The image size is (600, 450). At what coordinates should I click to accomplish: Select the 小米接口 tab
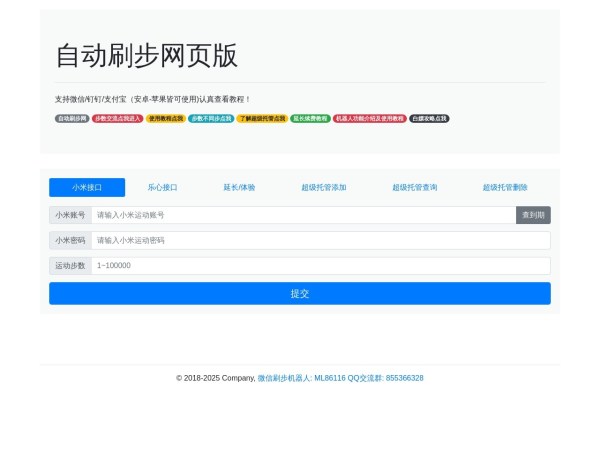click(x=87, y=187)
